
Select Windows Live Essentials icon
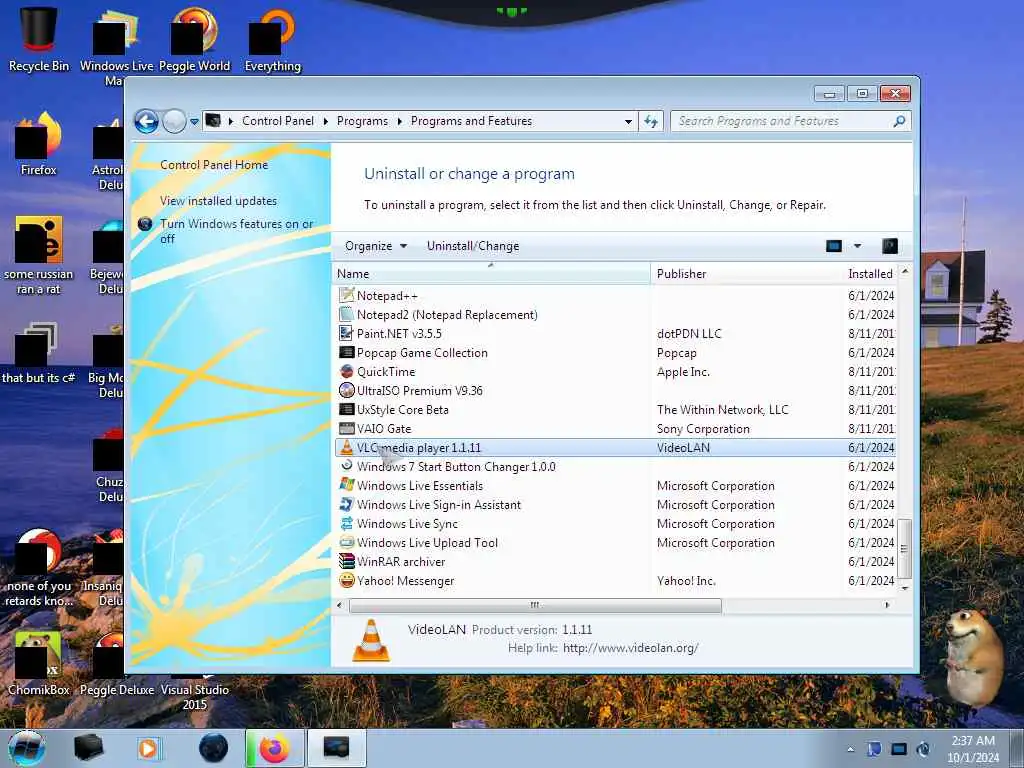(x=347, y=486)
